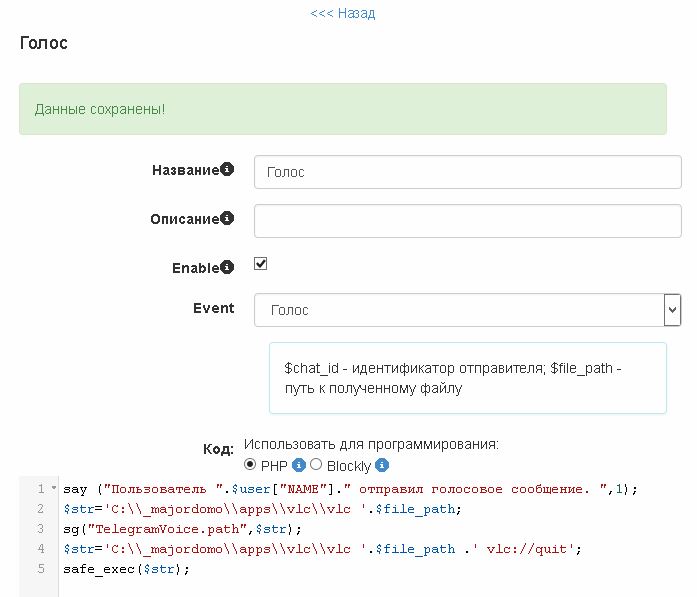Click code line 3 with sg call
Viewport: 697px width, 597px height.
click(181, 528)
